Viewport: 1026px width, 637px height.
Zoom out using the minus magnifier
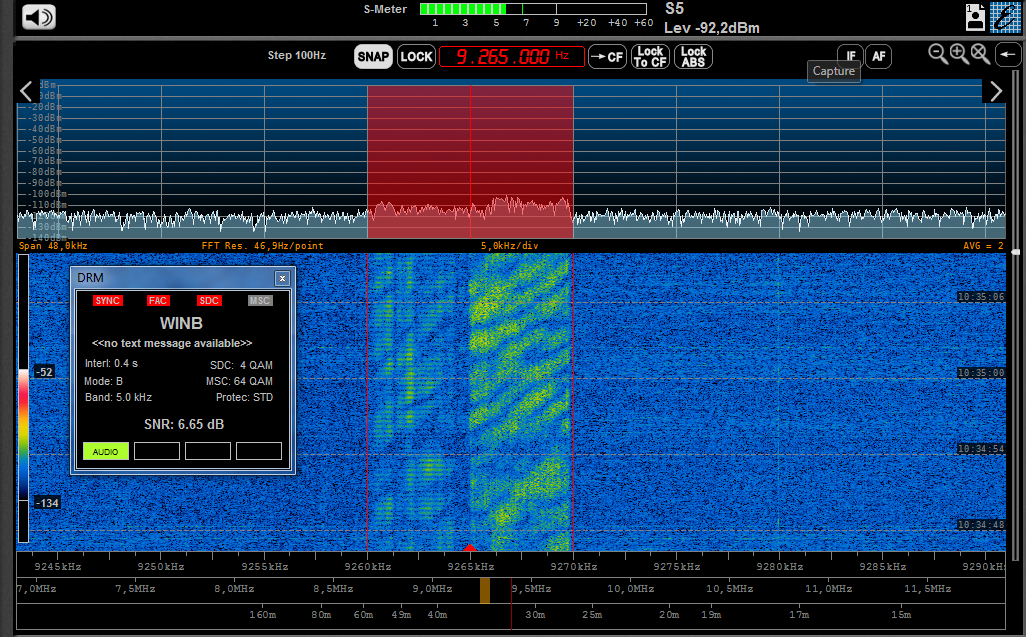click(937, 54)
